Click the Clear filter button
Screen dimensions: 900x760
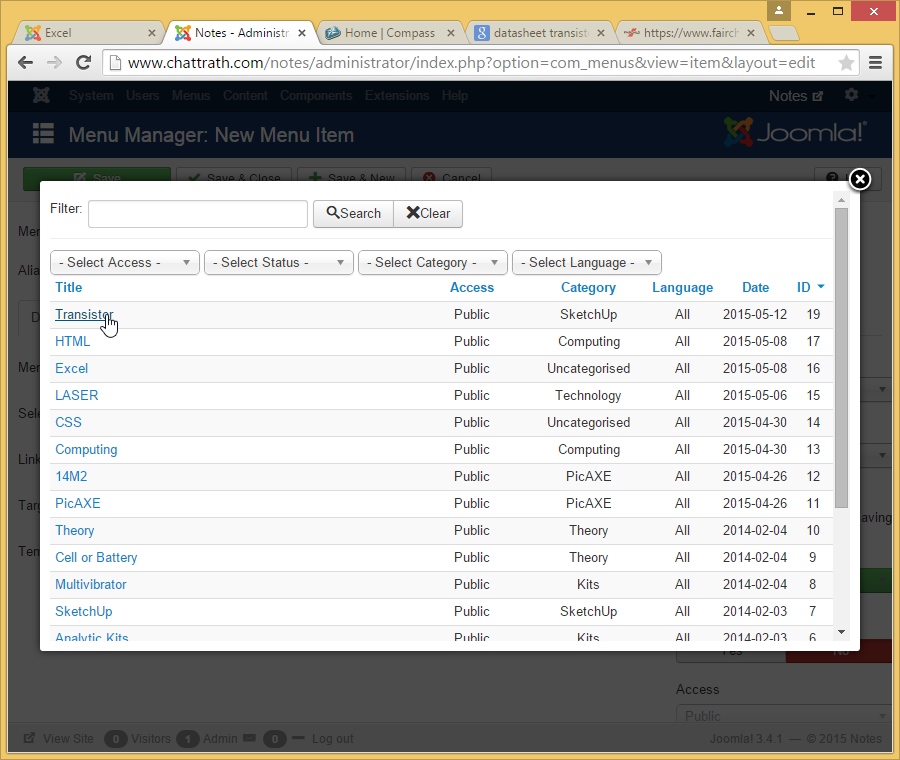pos(428,213)
